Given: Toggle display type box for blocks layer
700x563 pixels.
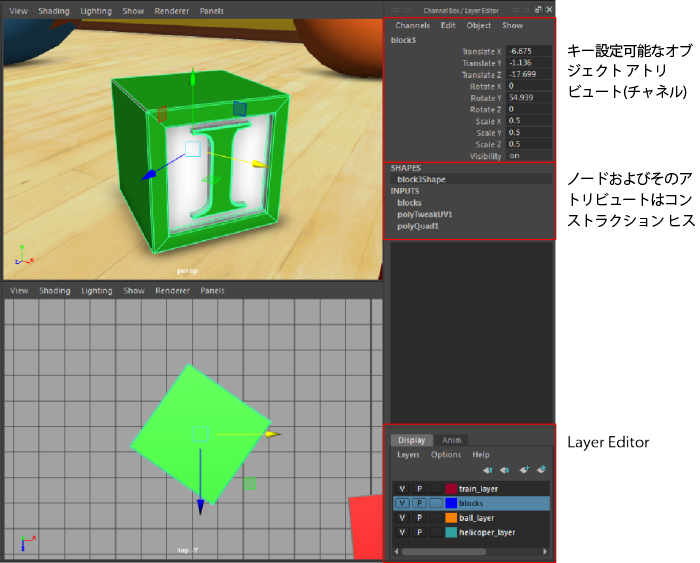Looking at the screenshot, I should (436, 503).
